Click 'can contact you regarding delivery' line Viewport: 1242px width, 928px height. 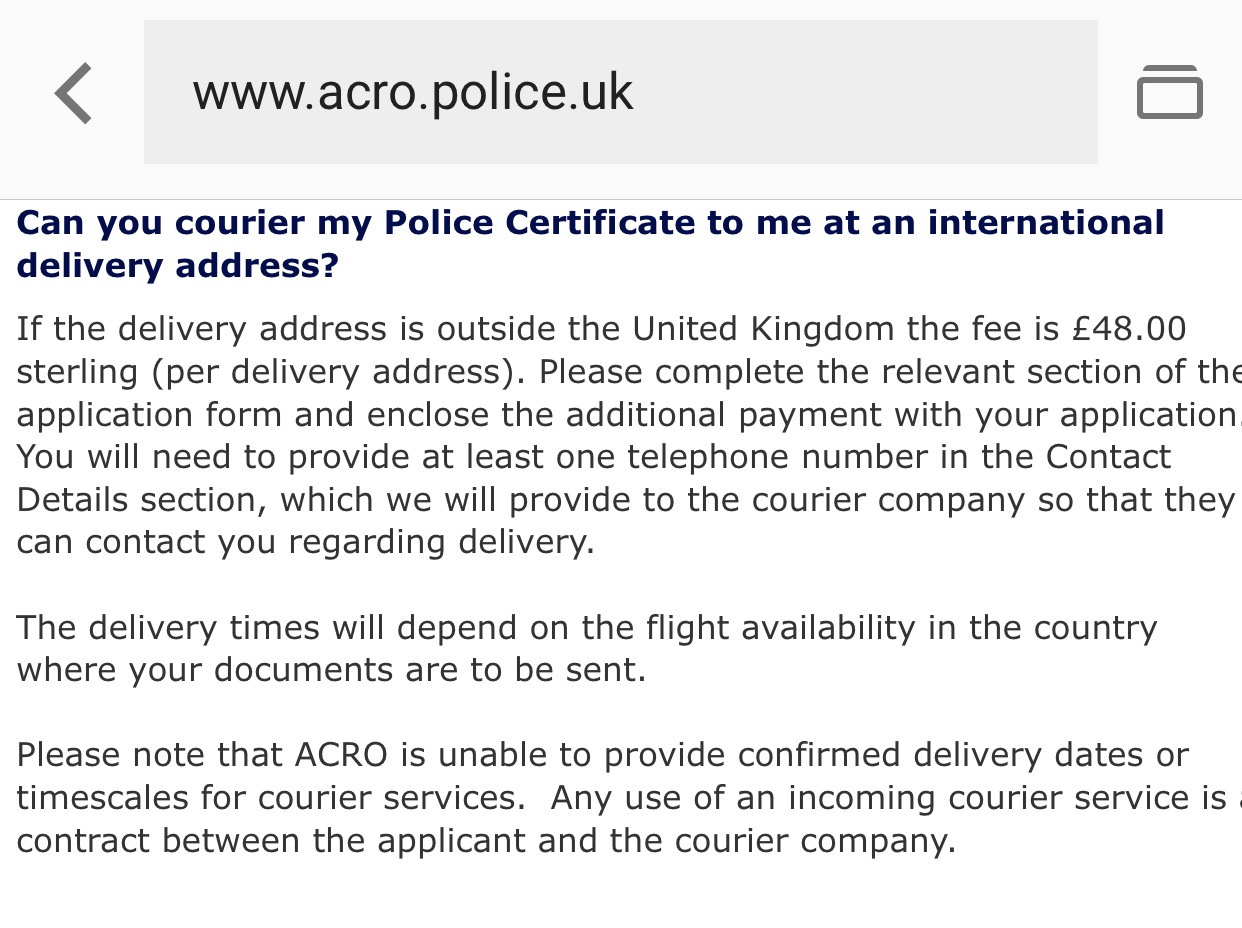tap(306, 542)
